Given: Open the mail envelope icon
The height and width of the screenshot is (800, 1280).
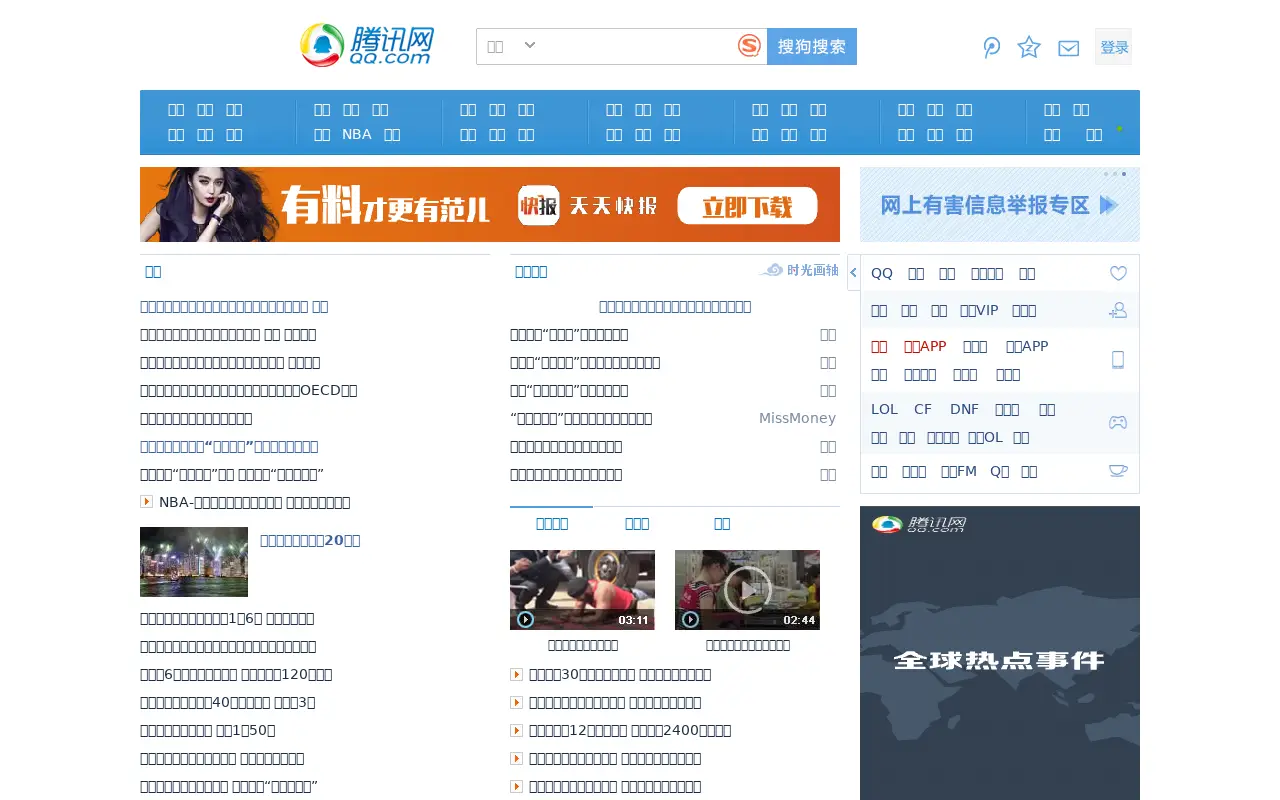Looking at the screenshot, I should 1069,48.
